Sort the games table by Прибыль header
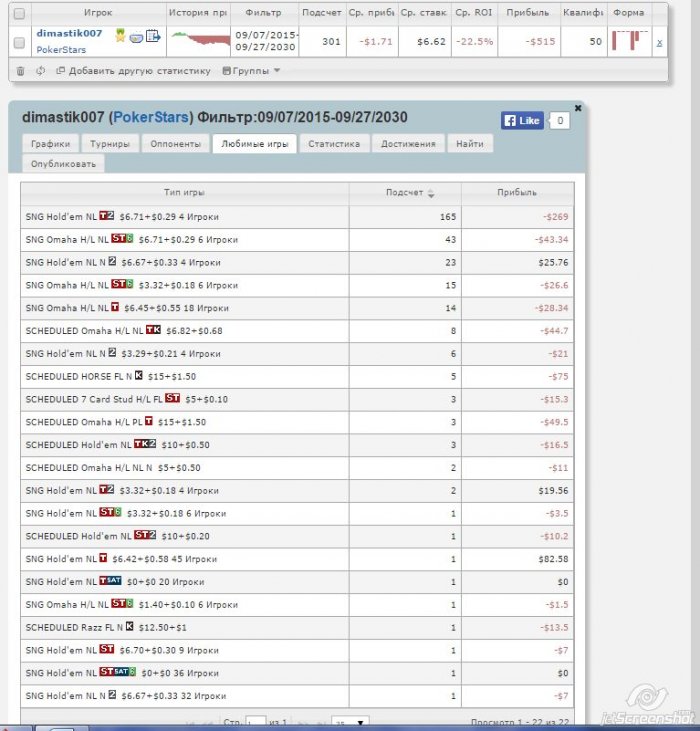700x731 pixels. (x=517, y=192)
